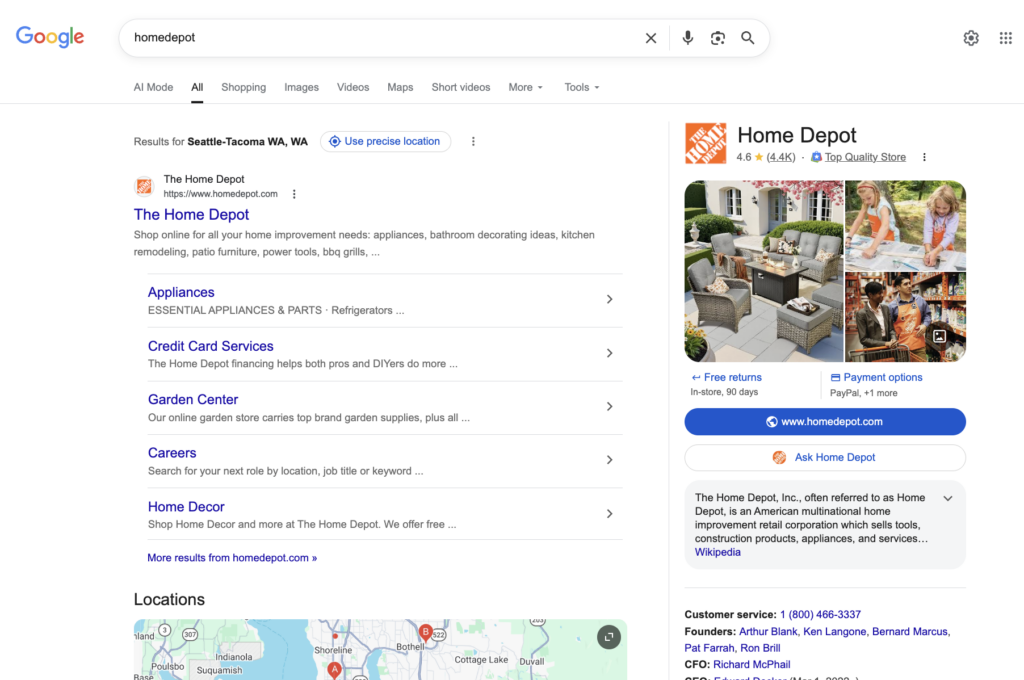Open the Tools dropdown
The image size is (1024, 680).
pyautogui.click(x=581, y=87)
